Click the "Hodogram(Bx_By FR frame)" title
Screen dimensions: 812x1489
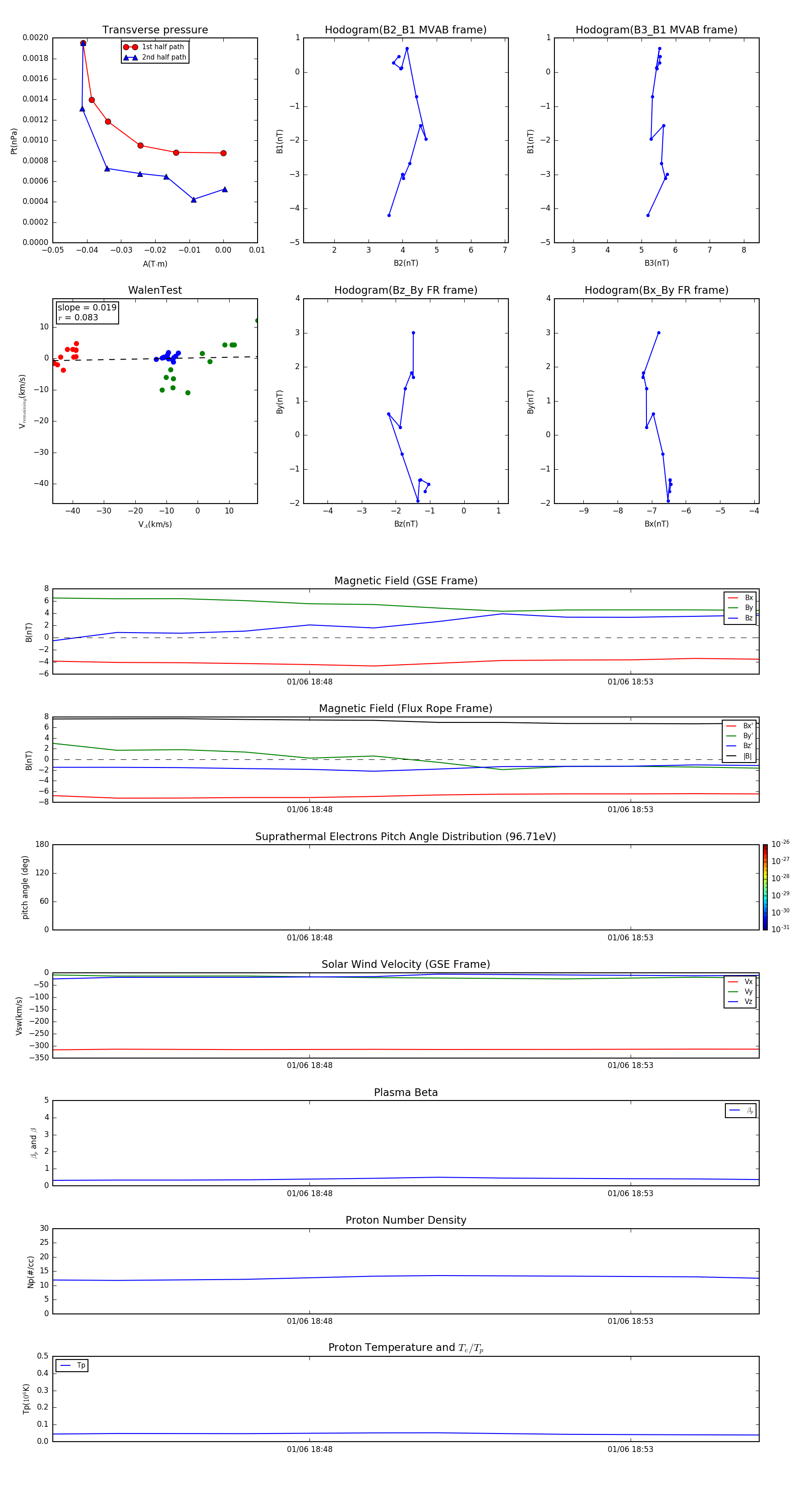pos(656,290)
